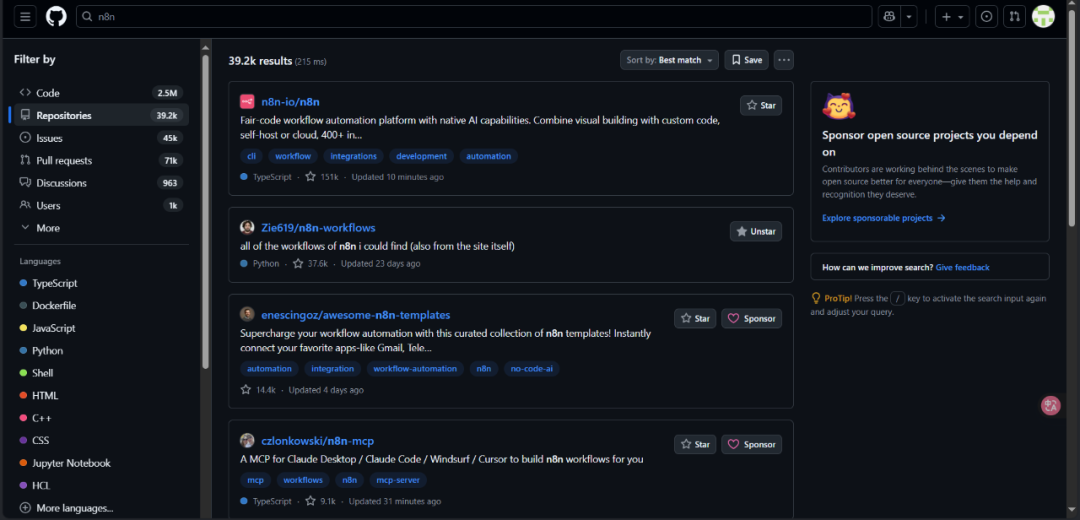
Task: Open enescingoz/awesome-n8n-templates repository
Action: tap(355, 315)
